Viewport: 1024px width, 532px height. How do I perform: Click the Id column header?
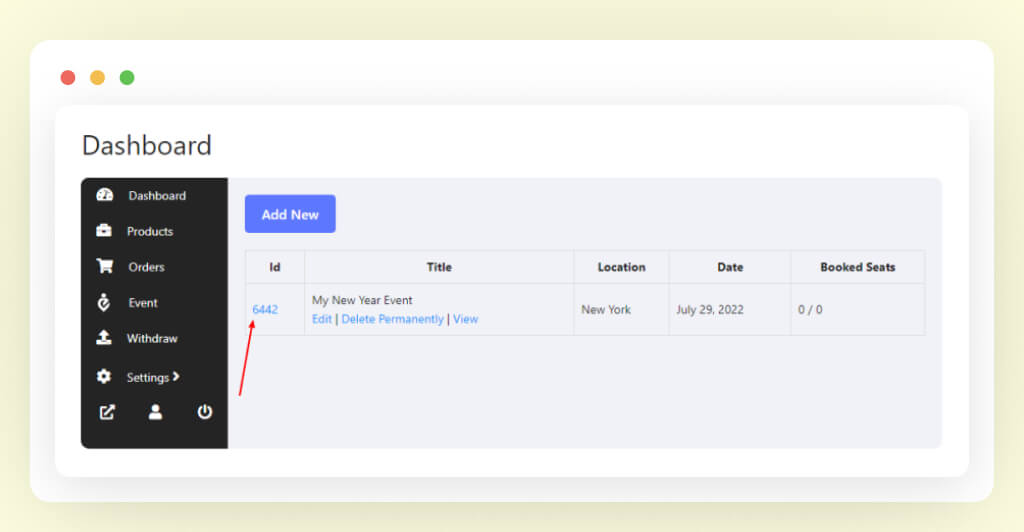(275, 267)
